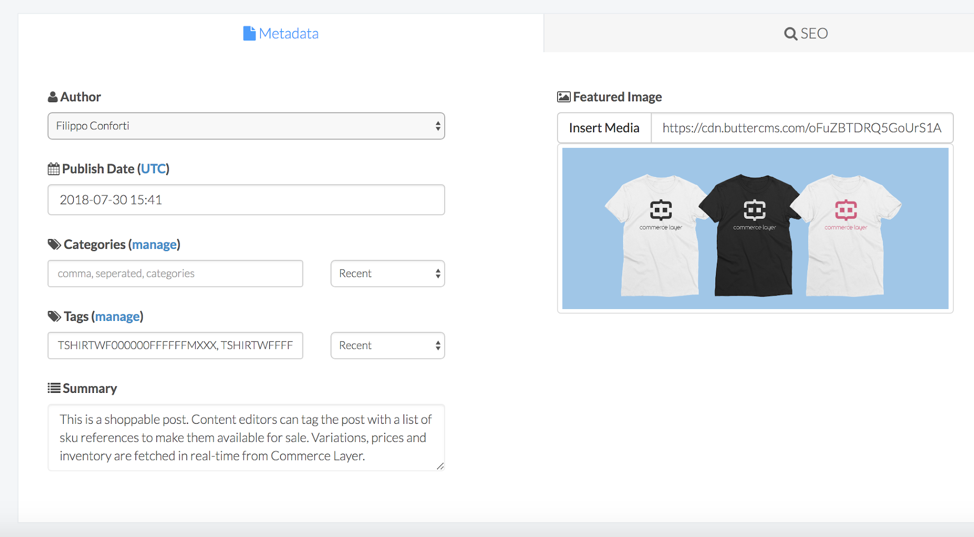Click the Featured Image URL field
The height and width of the screenshot is (537, 974).
click(802, 128)
